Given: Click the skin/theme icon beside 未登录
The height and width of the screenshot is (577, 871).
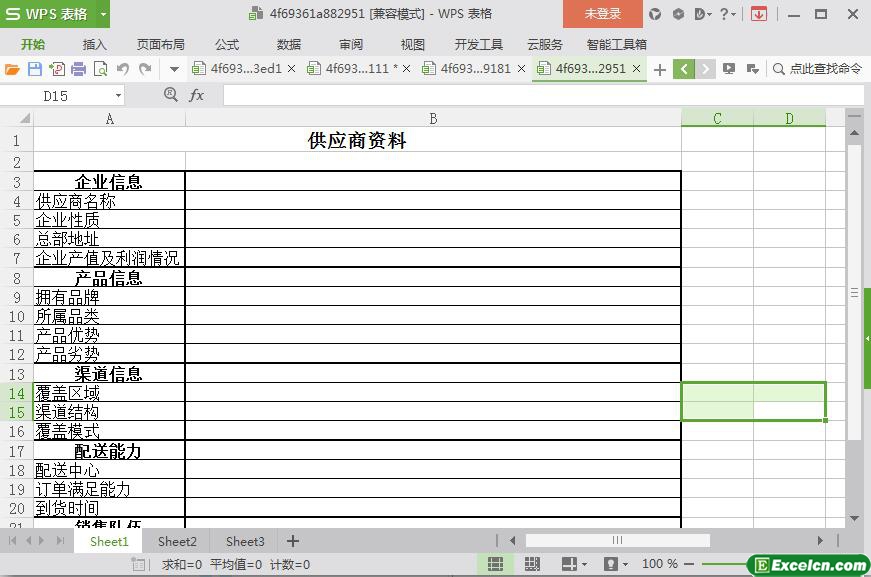Looking at the screenshot, I should click(x=655, y=14).
